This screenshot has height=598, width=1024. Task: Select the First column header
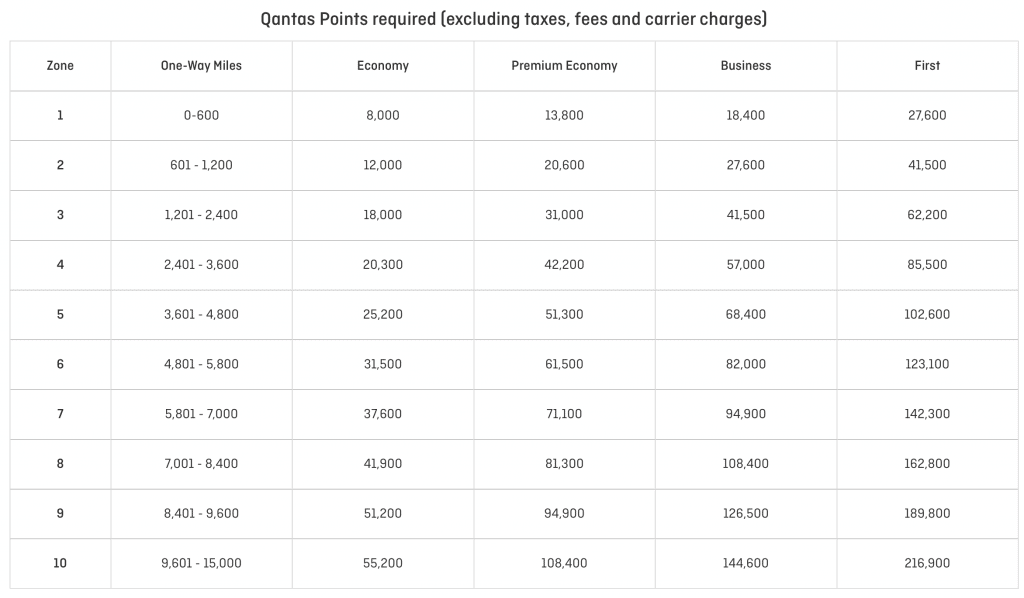[927, 66]
